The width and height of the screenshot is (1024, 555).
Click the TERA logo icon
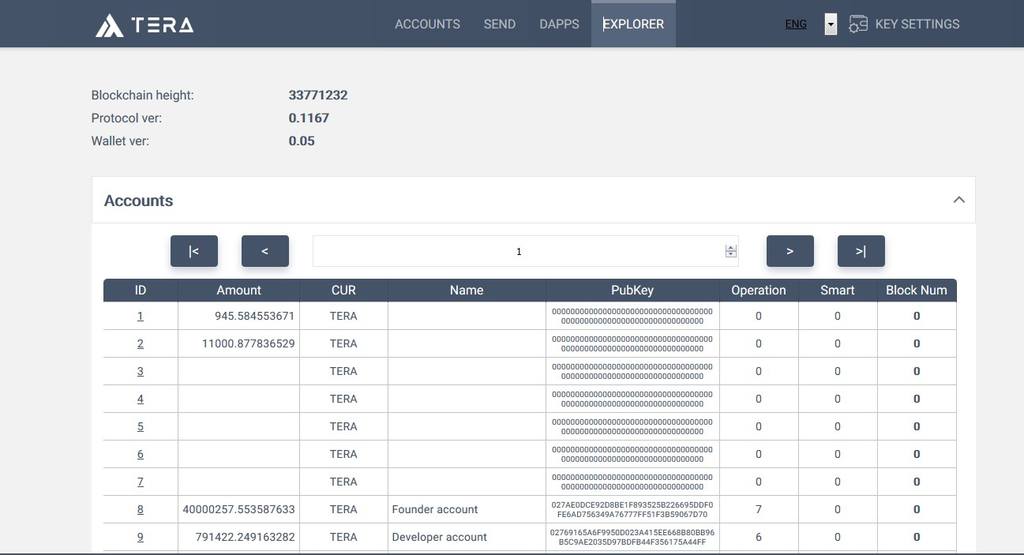tap(109, 25)
